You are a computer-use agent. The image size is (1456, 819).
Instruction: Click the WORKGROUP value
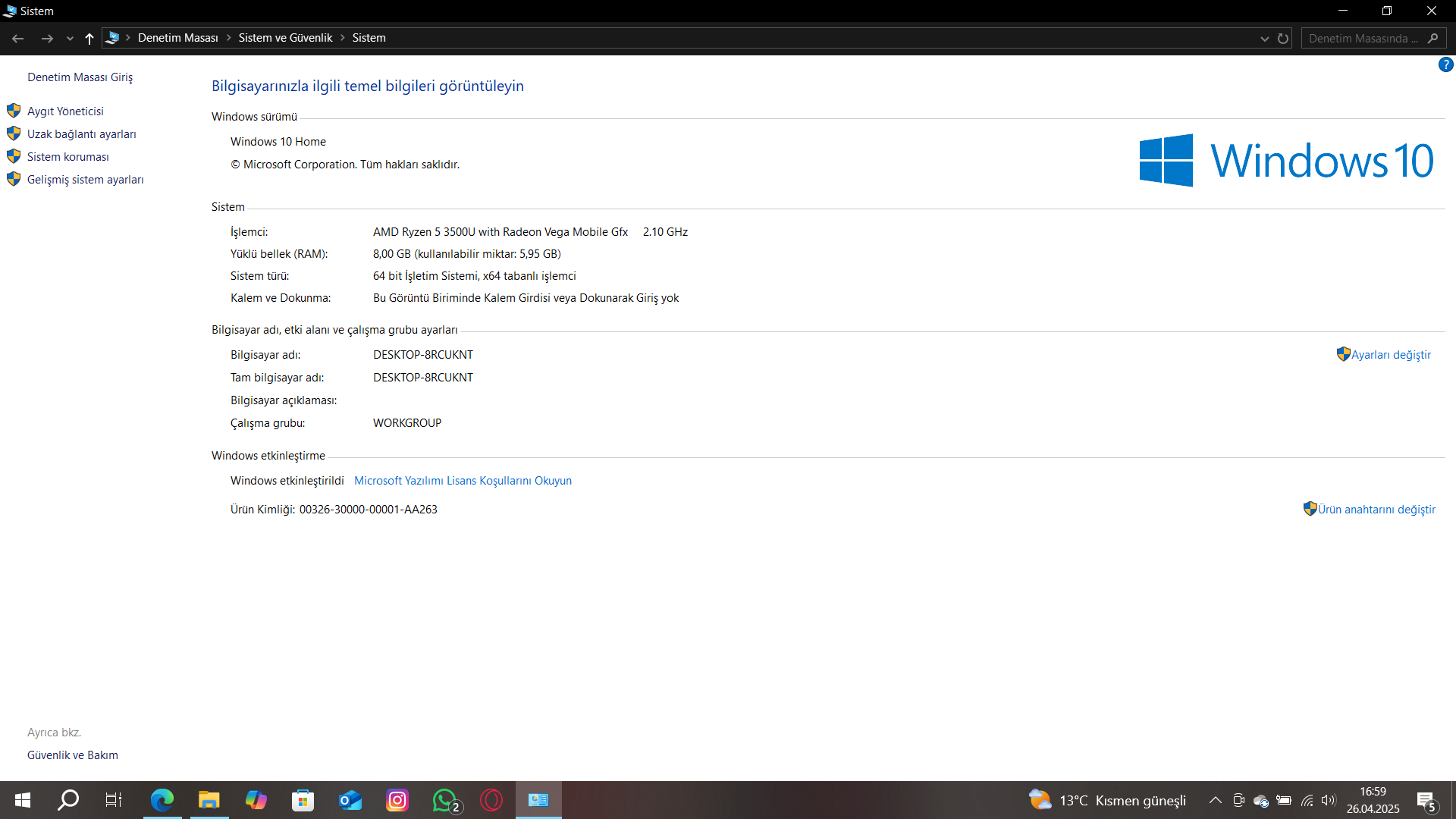(407, 423)
